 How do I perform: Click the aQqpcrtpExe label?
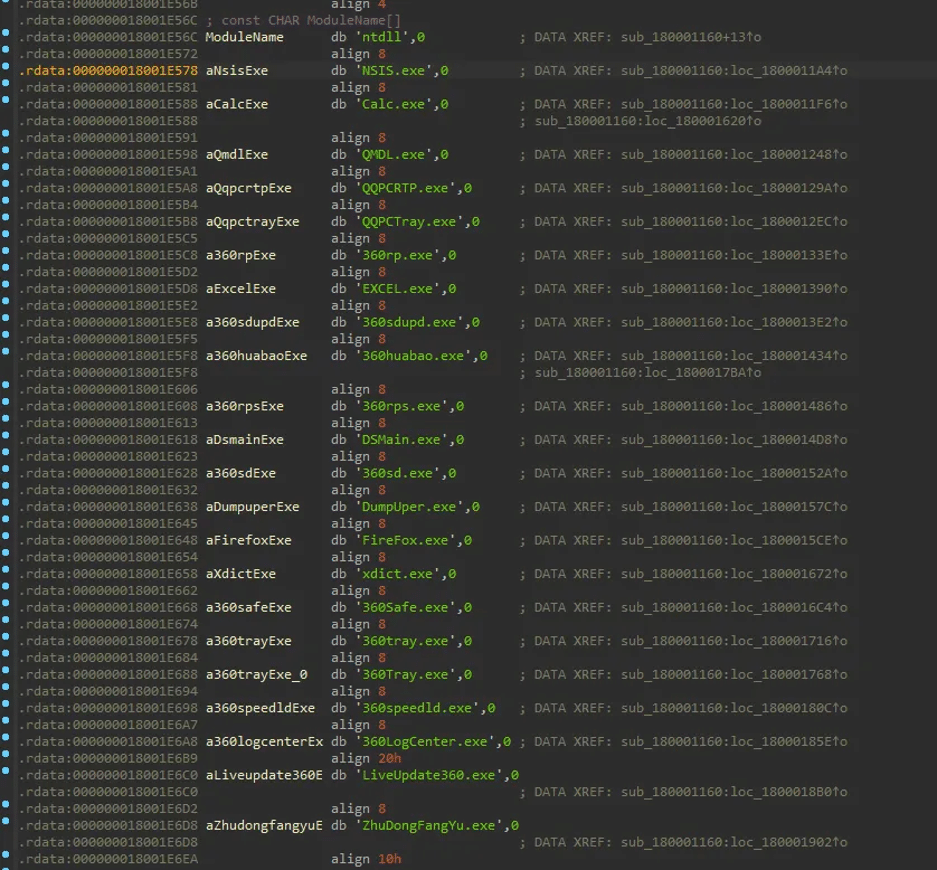249,188
